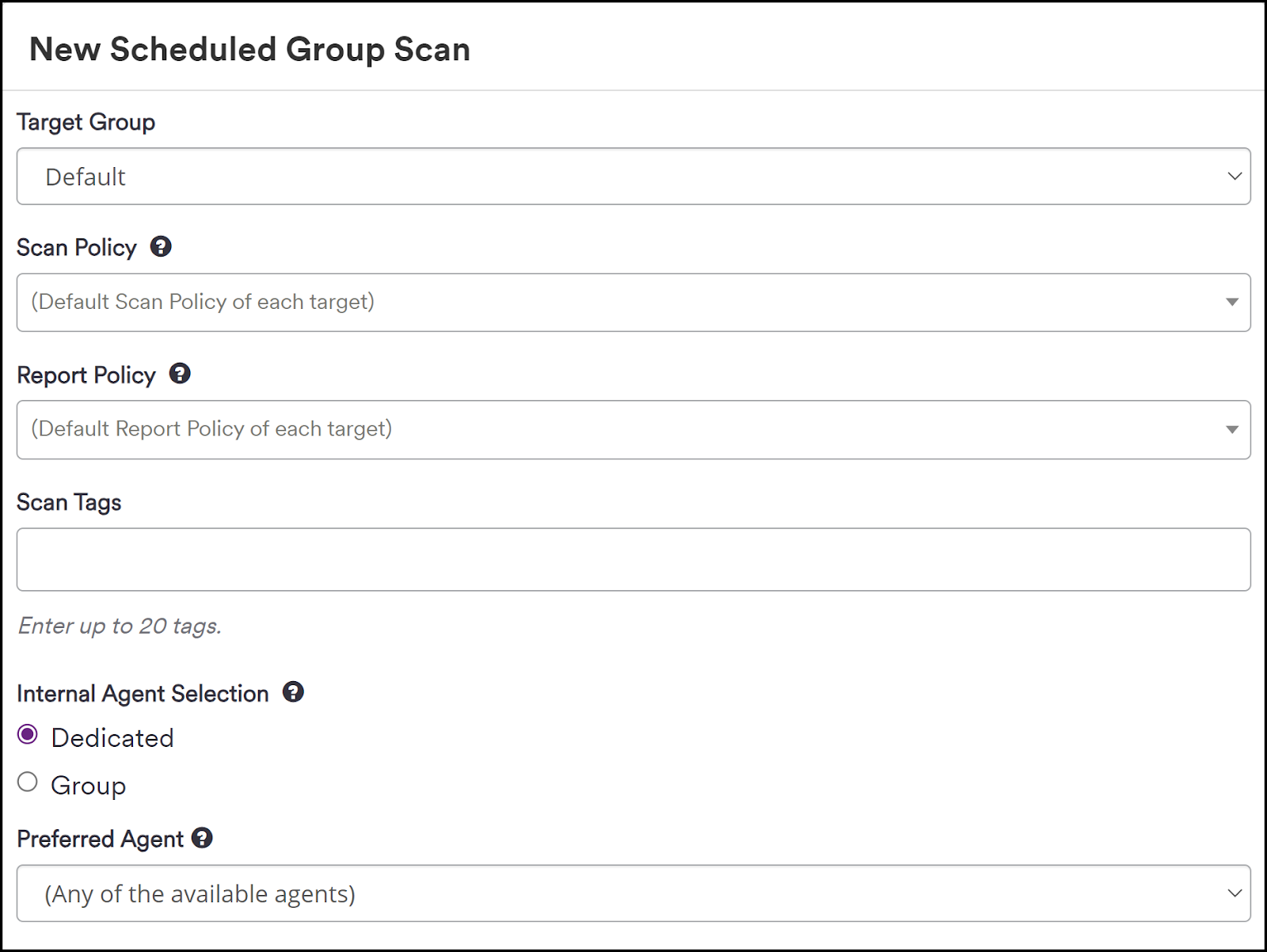
Task: Click the Scan Policy dropdown arrow
Action: [1232, 302]
